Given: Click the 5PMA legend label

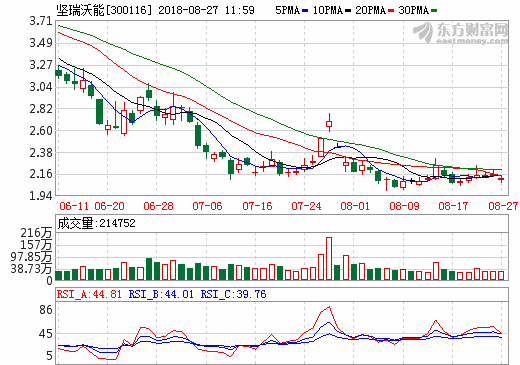Looking at the screenshot, I should tap(287, 10).
